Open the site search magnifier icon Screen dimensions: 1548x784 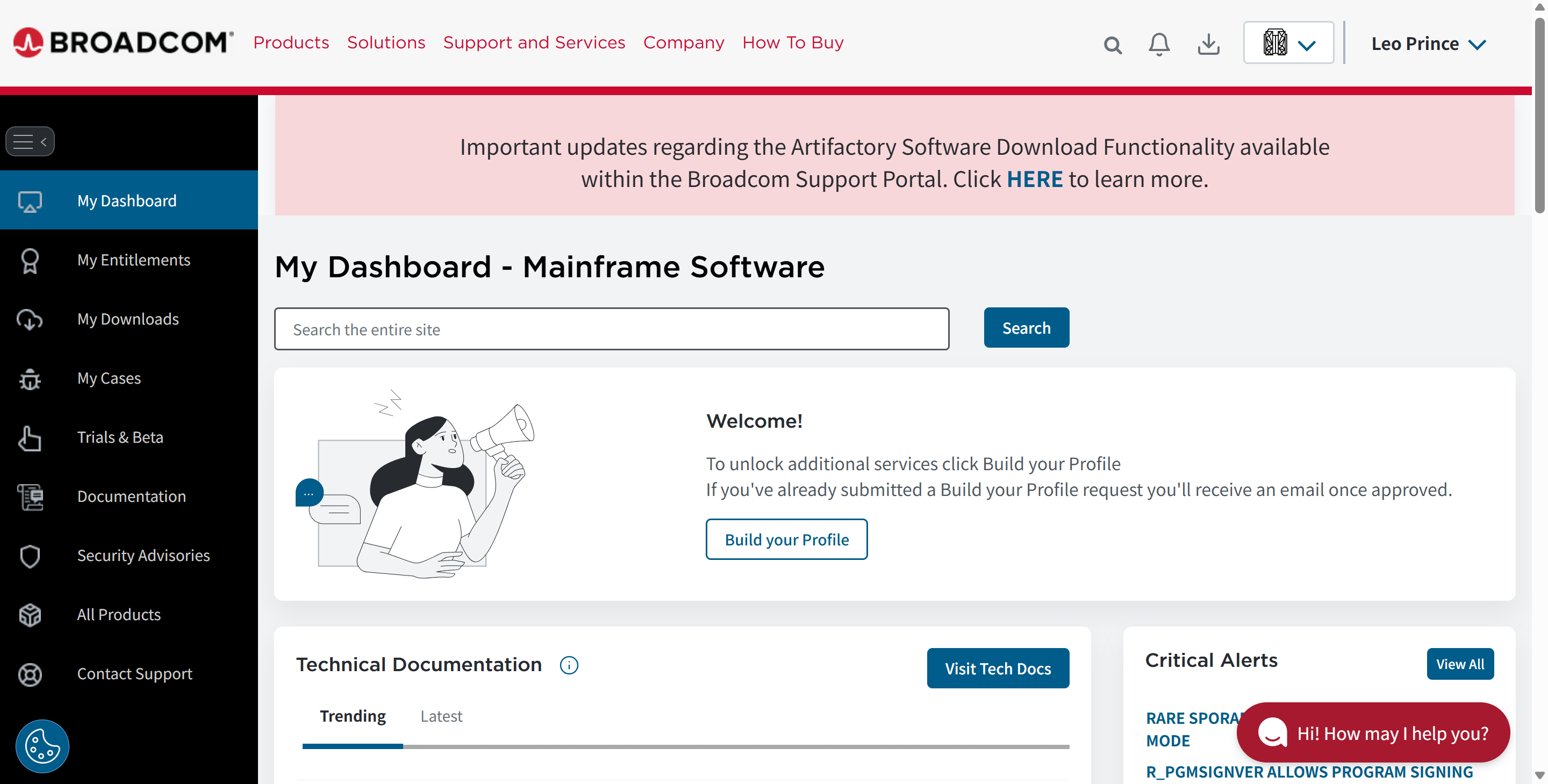[x=1113, y=44]
